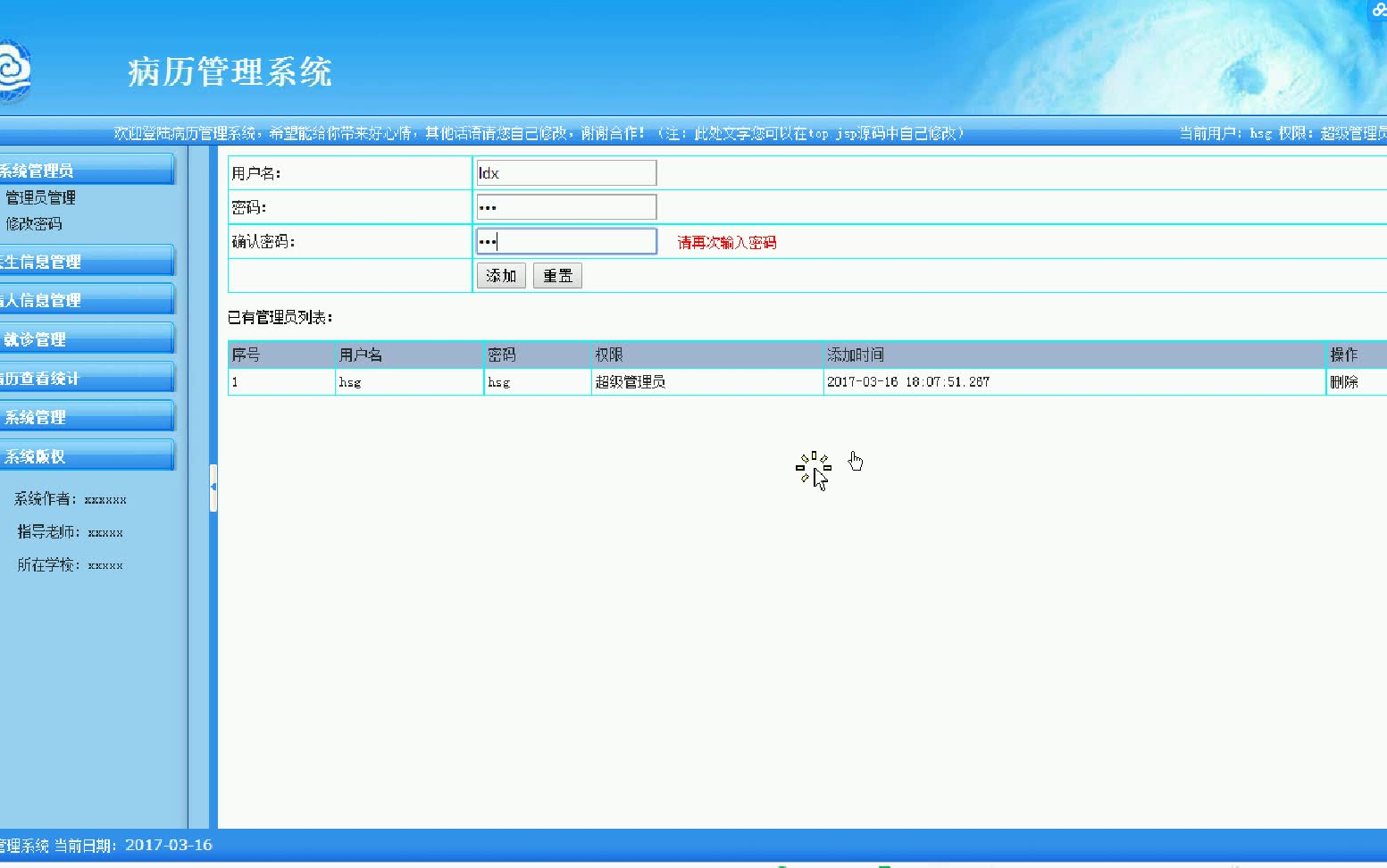Viewport: 1387px width, 868px height.
Task: Select 修改密码 in the sidebar
Action: point(35,224)
